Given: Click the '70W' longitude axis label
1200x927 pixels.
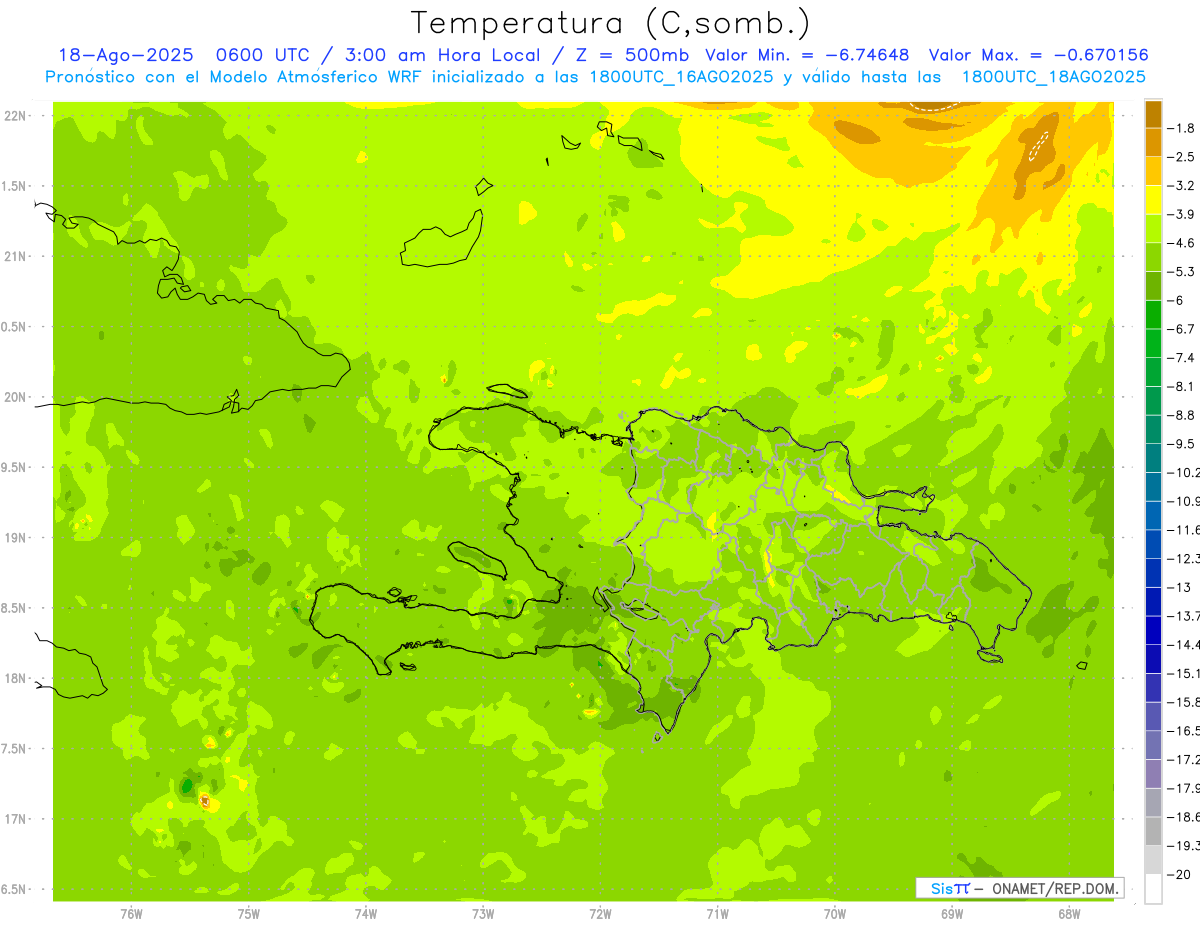Looking at the screenshot, I should tap(835, 914).
